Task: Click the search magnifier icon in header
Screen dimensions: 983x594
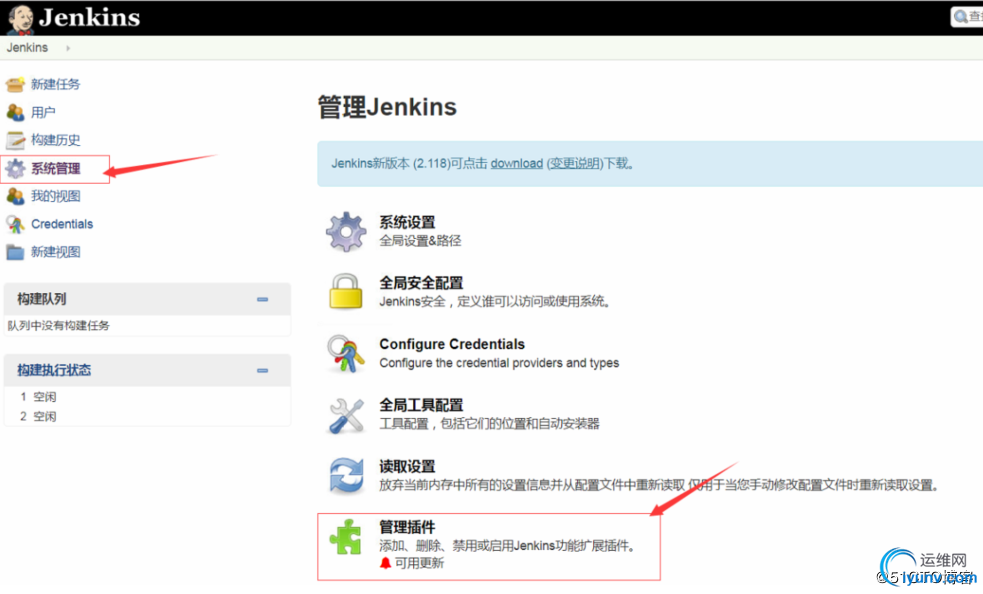Action: [x=960, y=17]
